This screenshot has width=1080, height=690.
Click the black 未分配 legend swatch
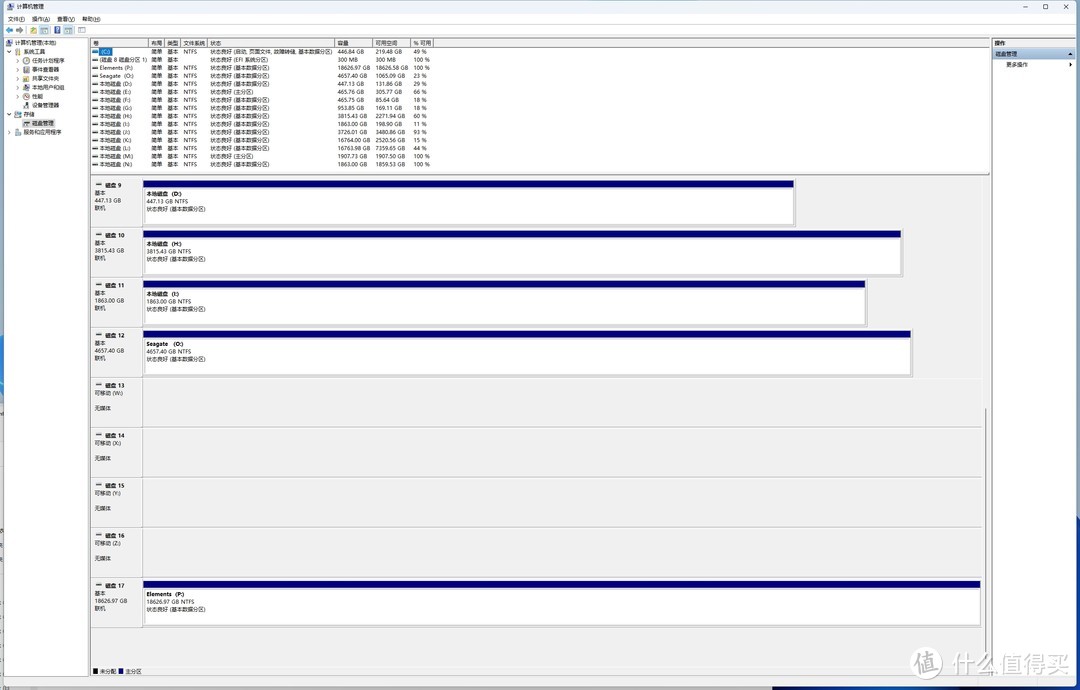pos(96,671)
